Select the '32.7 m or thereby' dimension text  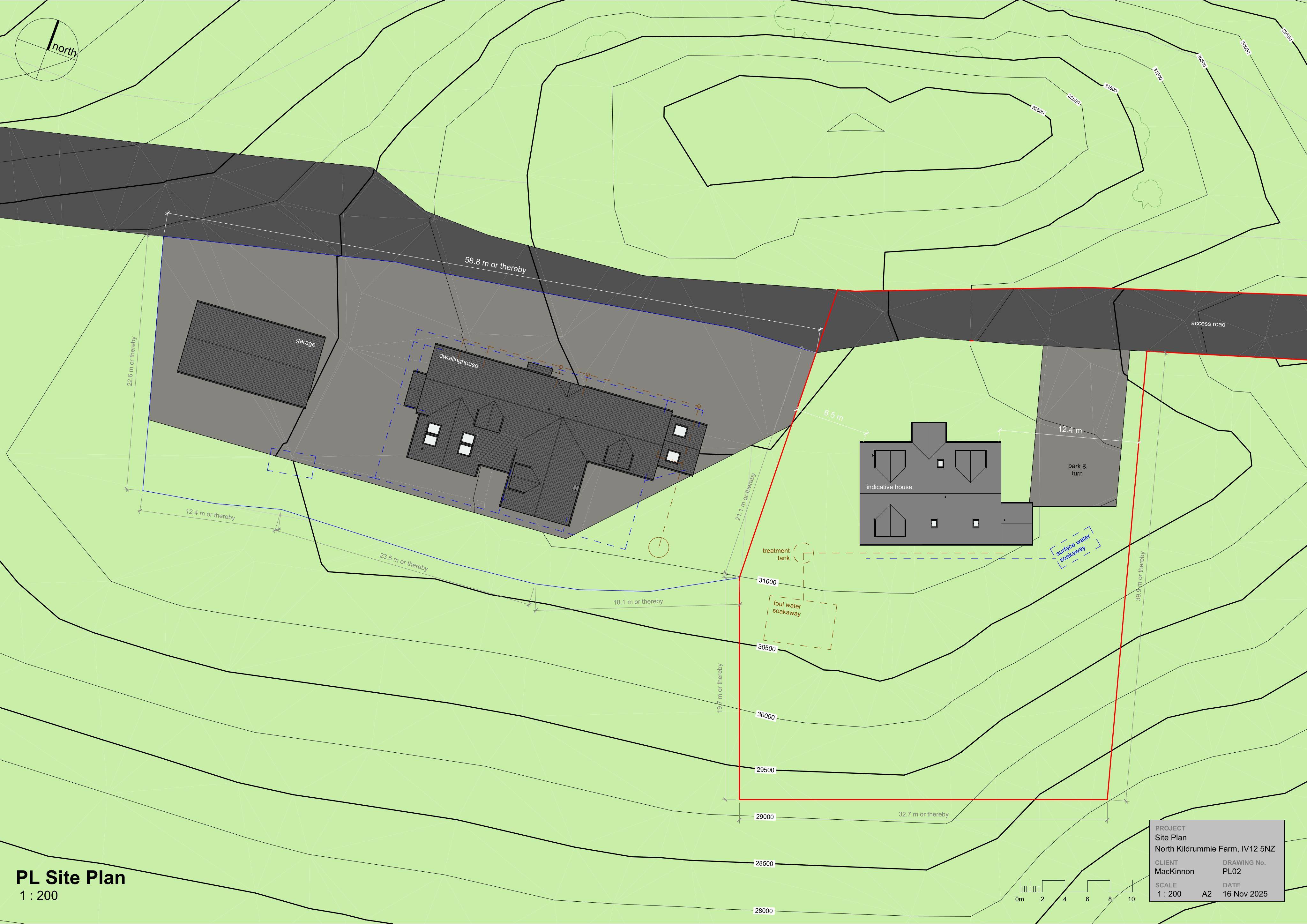coord(923,814)
